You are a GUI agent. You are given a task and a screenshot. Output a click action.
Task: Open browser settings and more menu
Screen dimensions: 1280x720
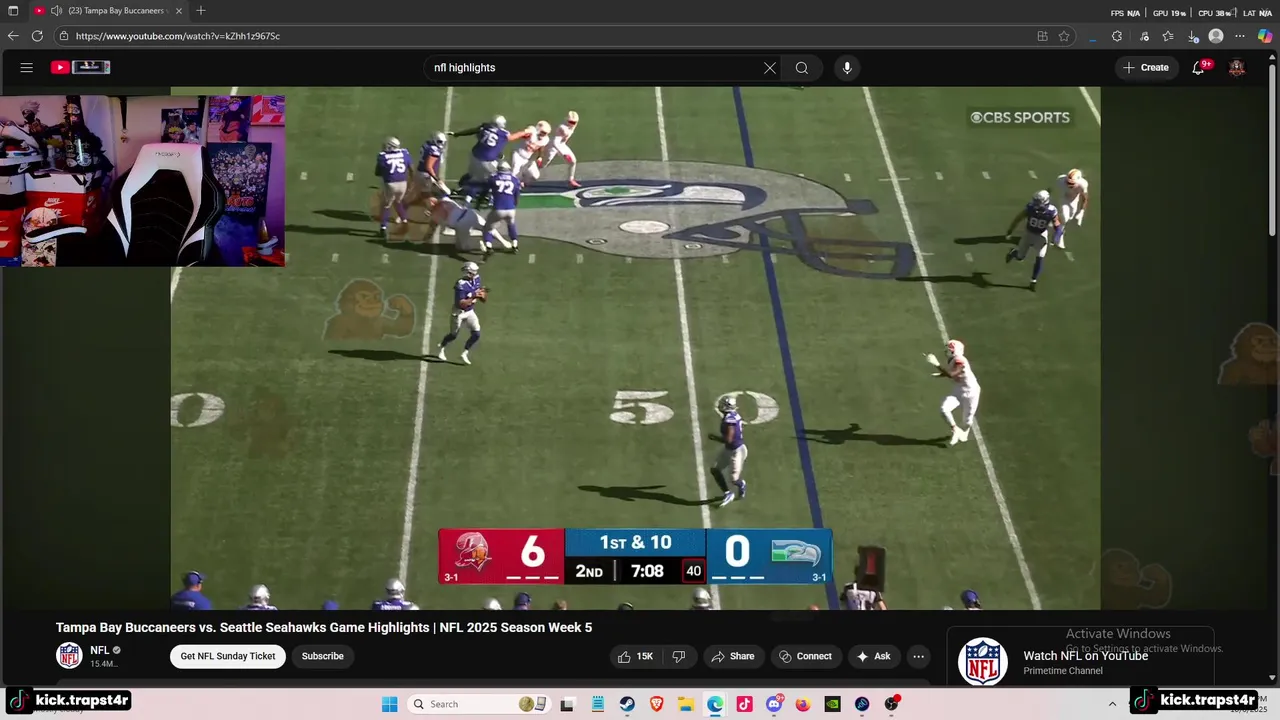coord(1240,36)
